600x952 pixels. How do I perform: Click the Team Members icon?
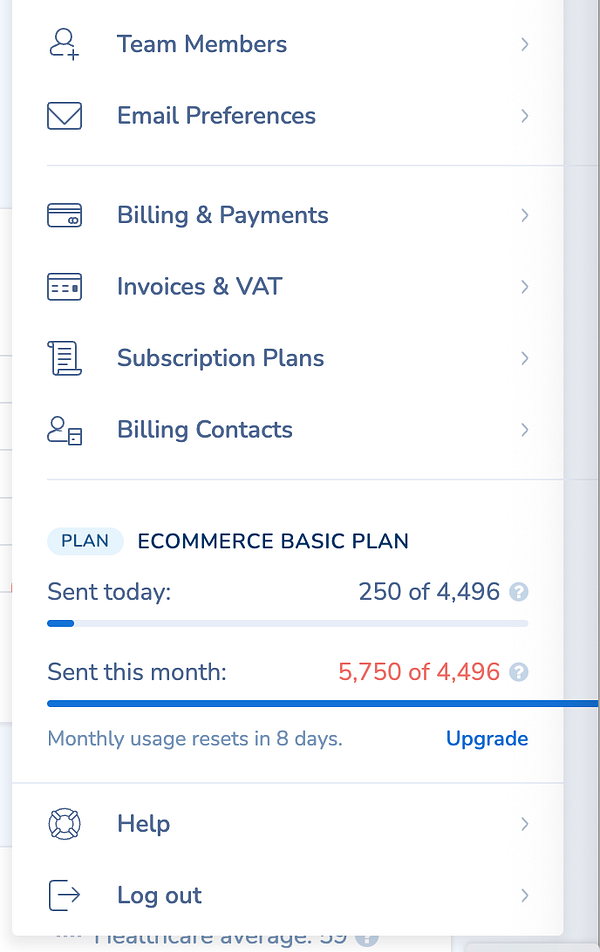63,44
